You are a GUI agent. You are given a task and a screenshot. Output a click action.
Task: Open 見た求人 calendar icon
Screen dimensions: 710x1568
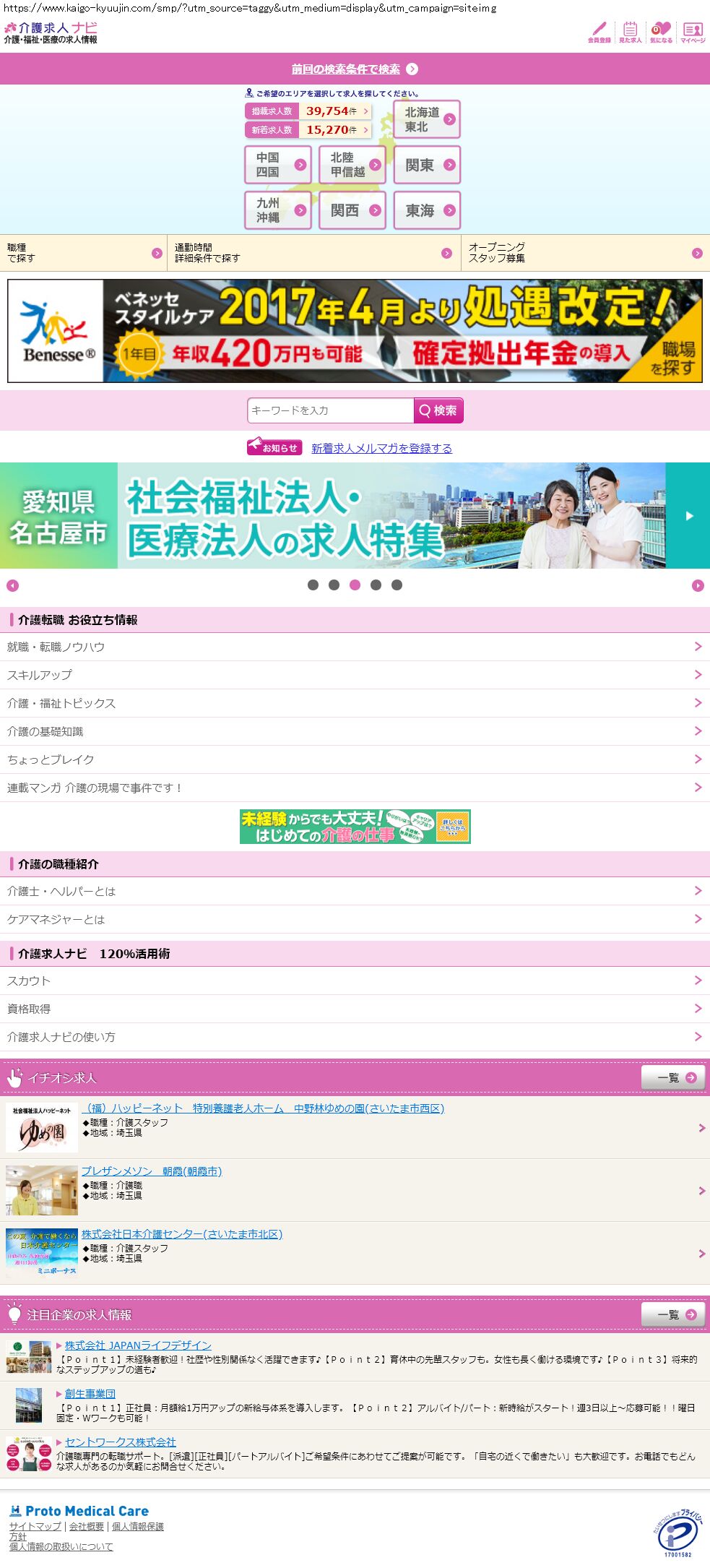pos(630,32)
